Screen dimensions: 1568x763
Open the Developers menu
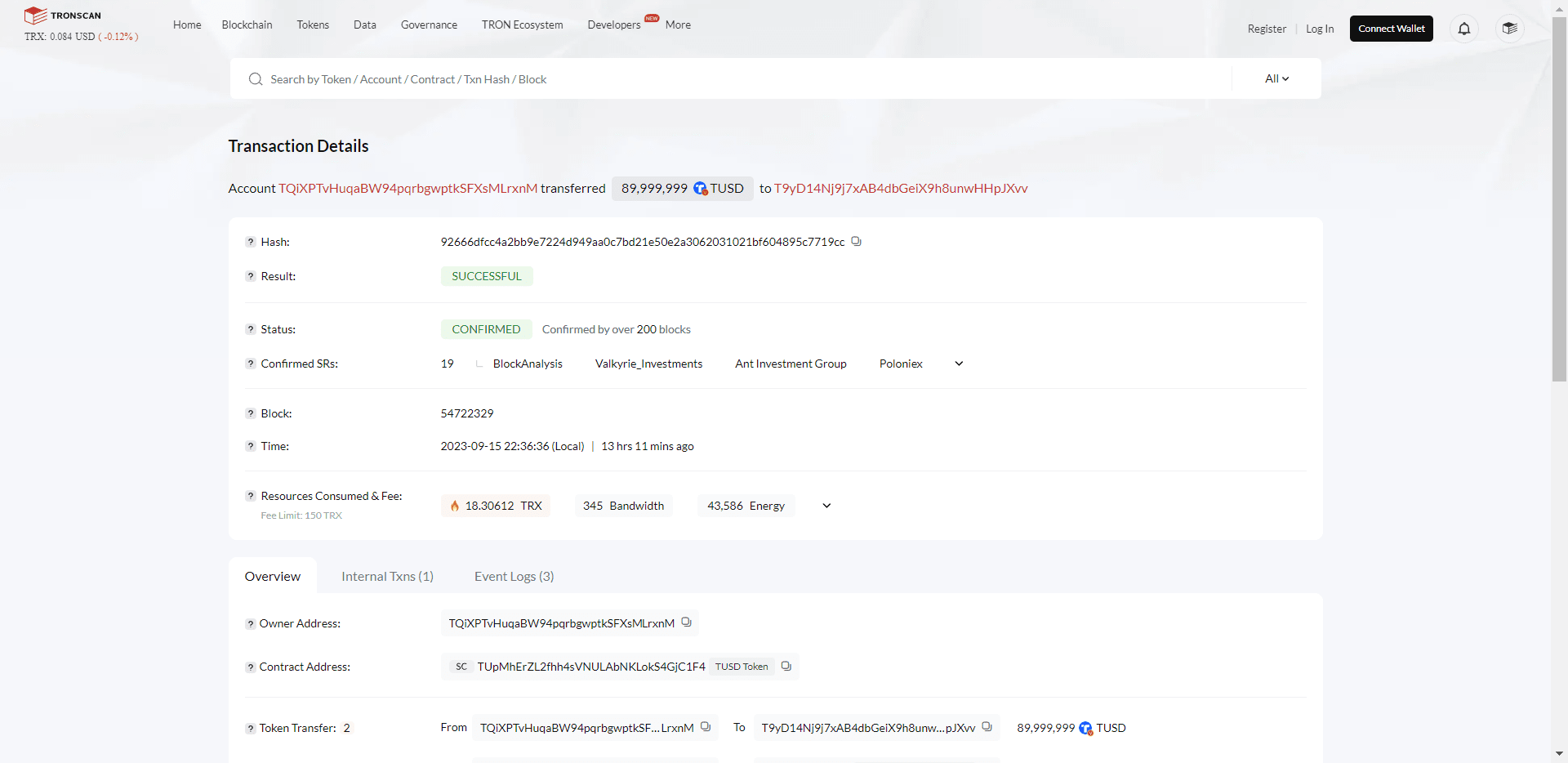[614, 25]
